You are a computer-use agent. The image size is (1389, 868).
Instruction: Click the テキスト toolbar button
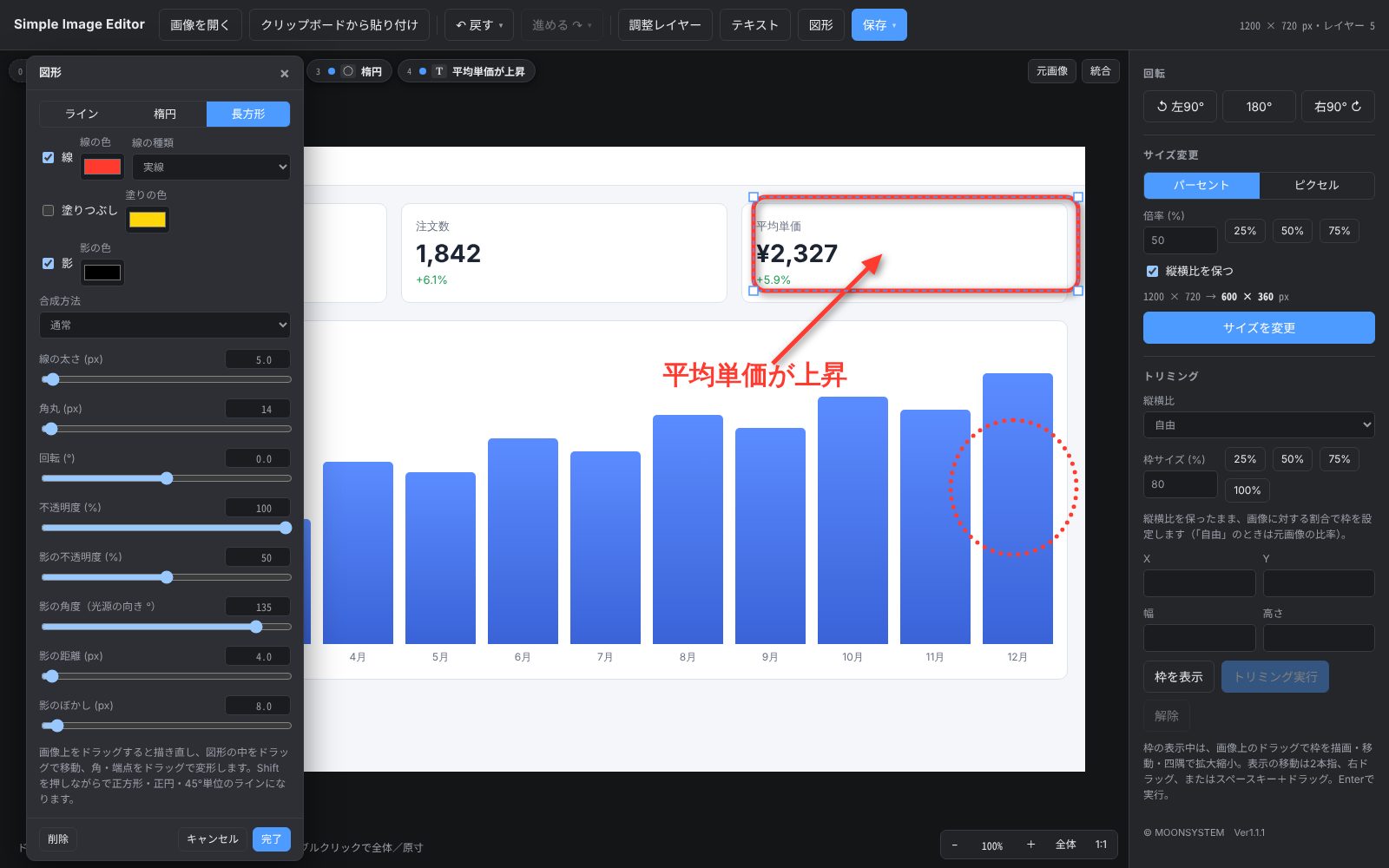tap(755, 25)
